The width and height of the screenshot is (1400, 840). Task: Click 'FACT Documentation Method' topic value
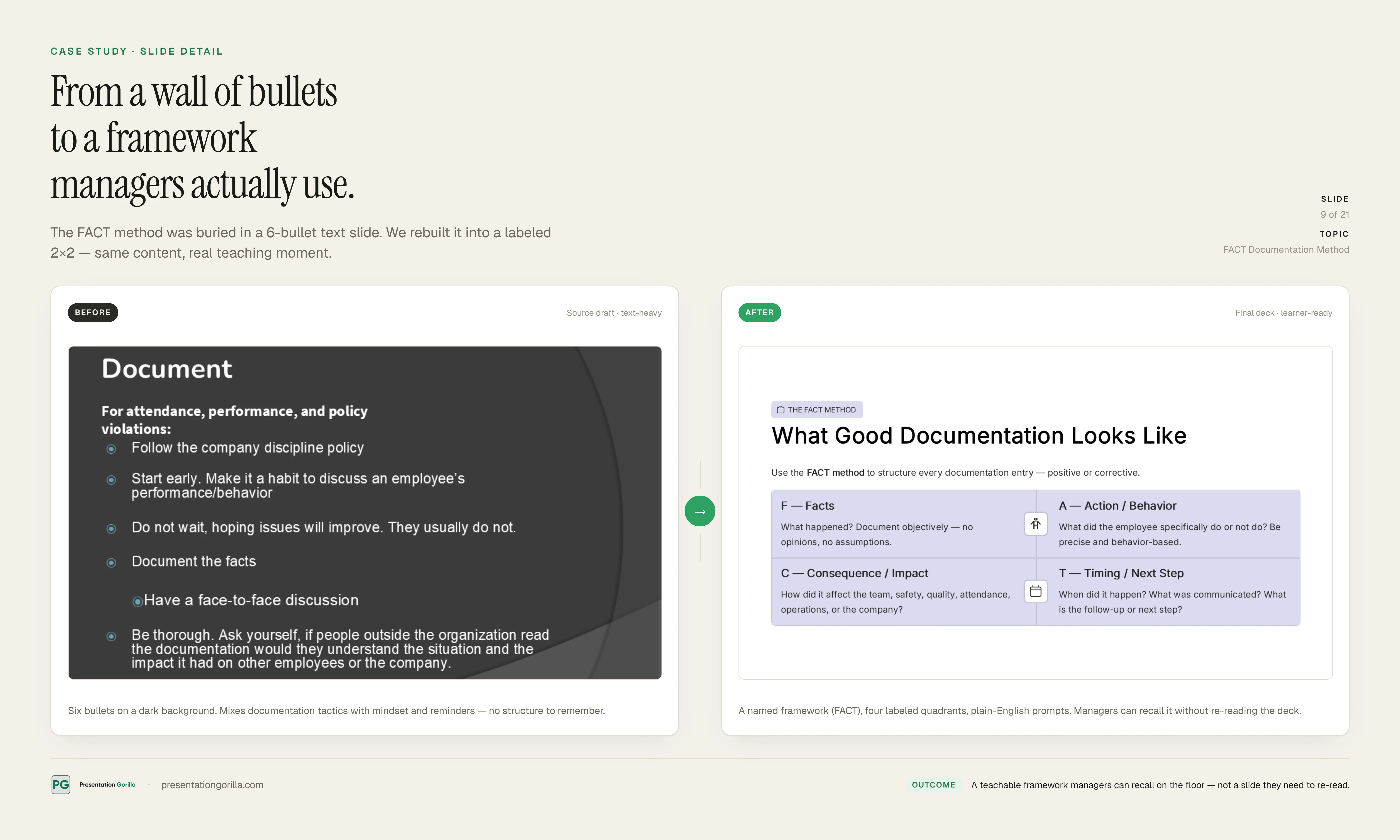point(1286,250)
